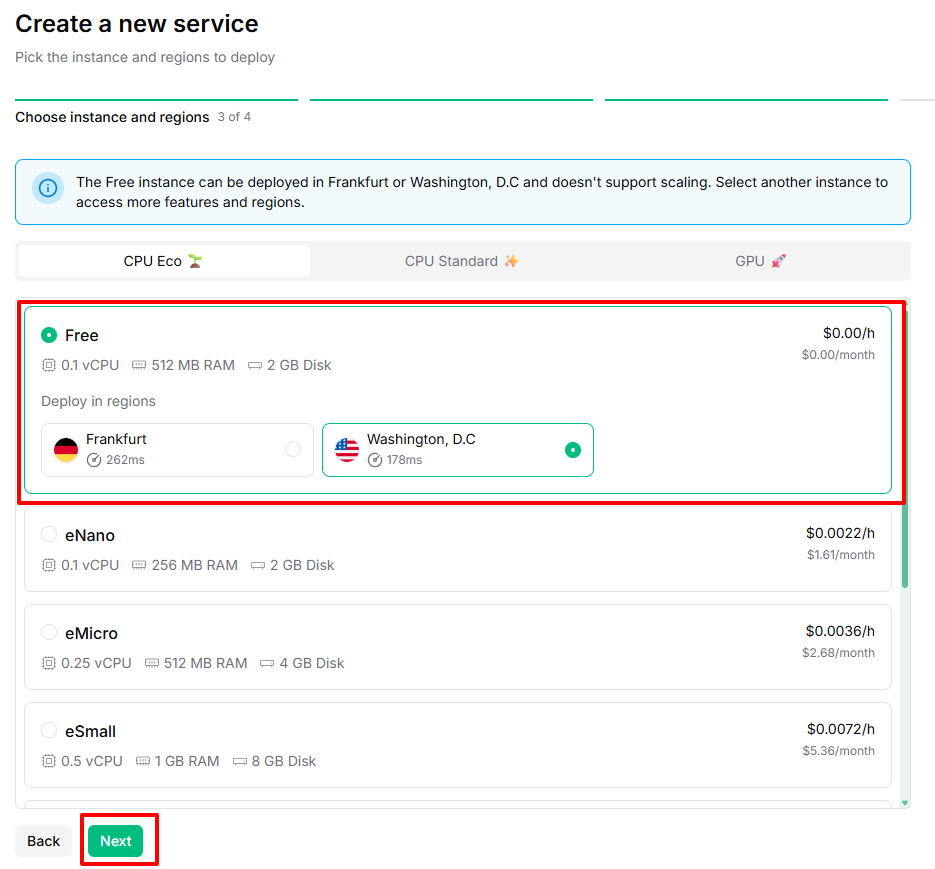The height and width of the screenshot is (869, 935).
Task: Go back with the Back button
Action: click(x=43, y=841)
